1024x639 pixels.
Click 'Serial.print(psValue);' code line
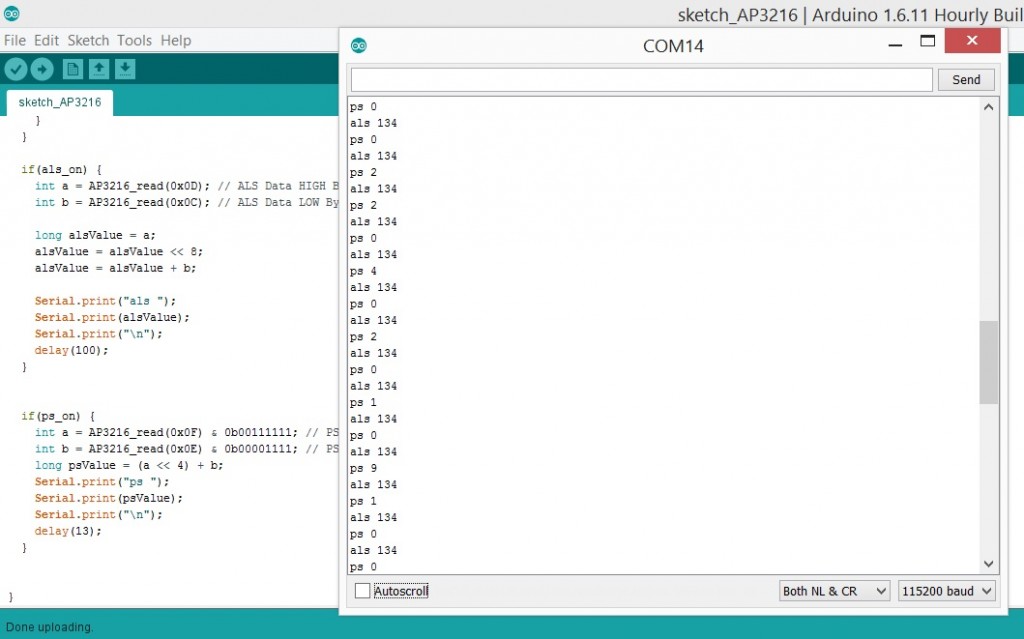[x=108, y=499]
